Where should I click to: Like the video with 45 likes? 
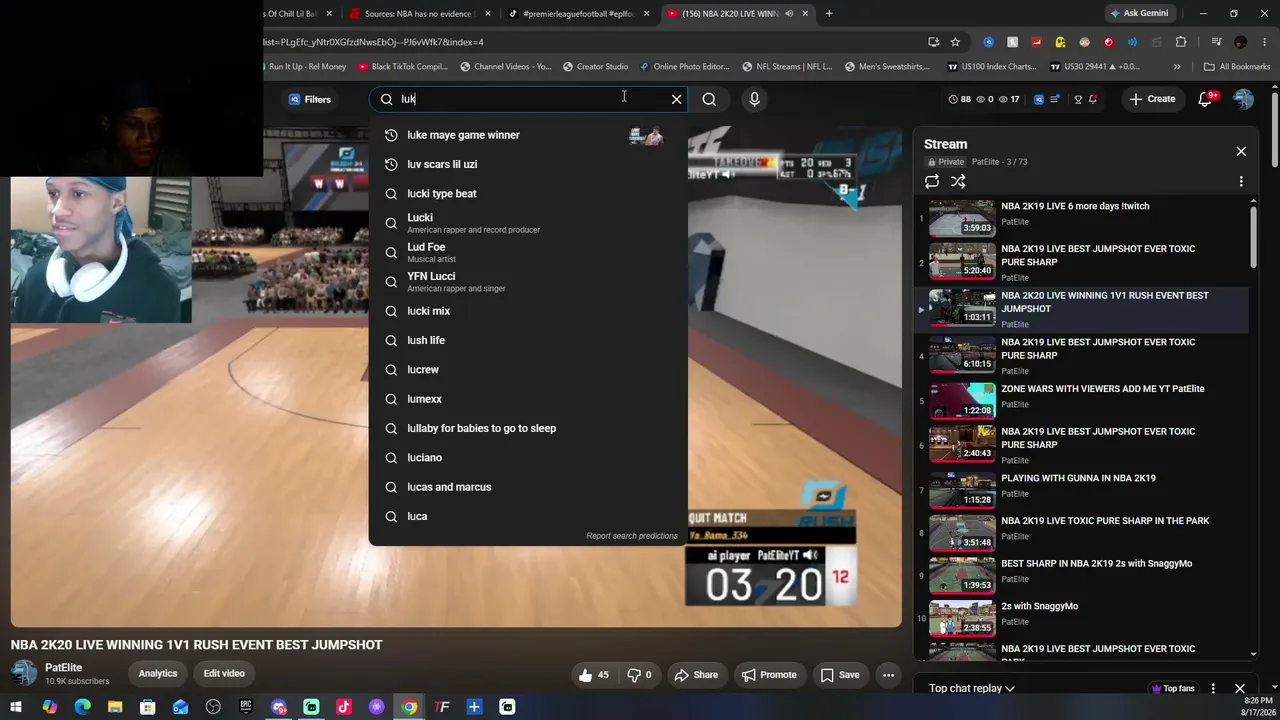(x=593, y=675)
